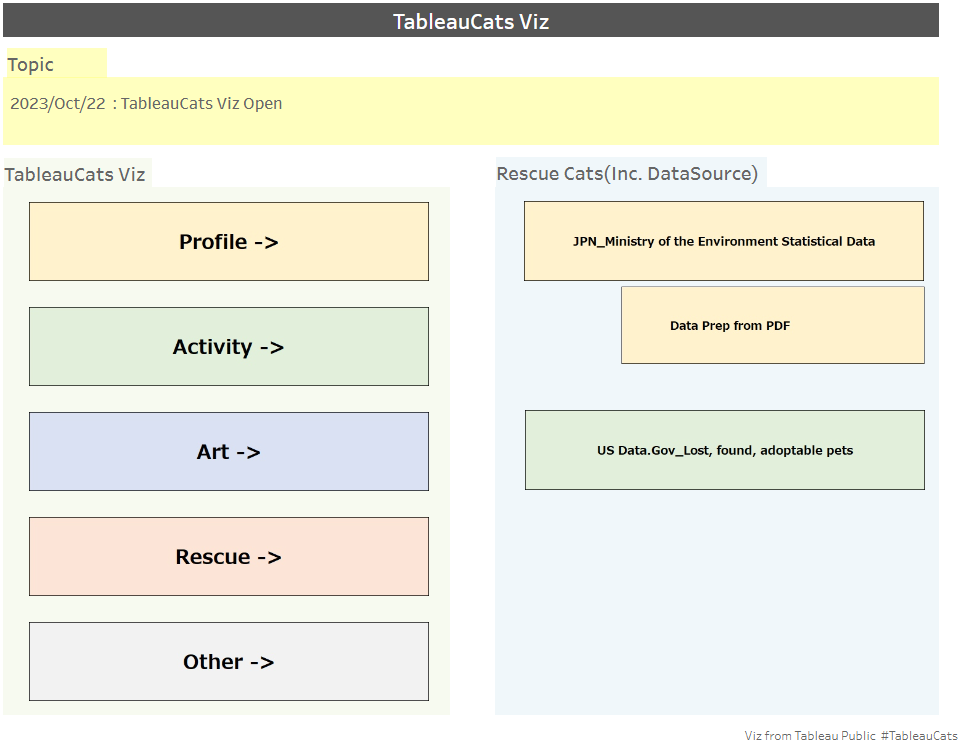The height and width of the screenshot is (748, 969).
Task: Open the Data Prep from PDF link
Action: click(772, 325)
